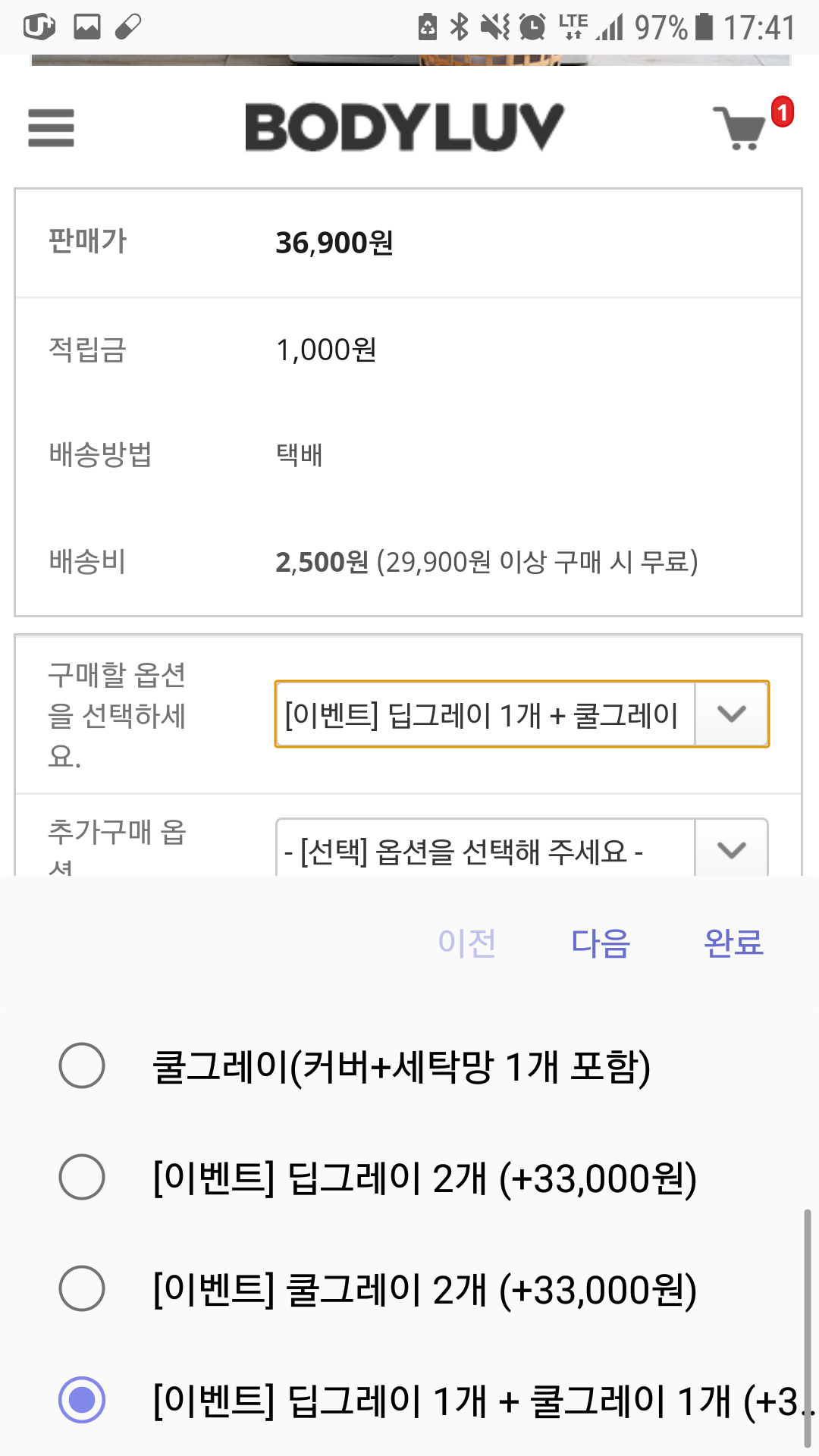
Task: Tap the BODYLUV logo
Action: [x=404, y=127]
